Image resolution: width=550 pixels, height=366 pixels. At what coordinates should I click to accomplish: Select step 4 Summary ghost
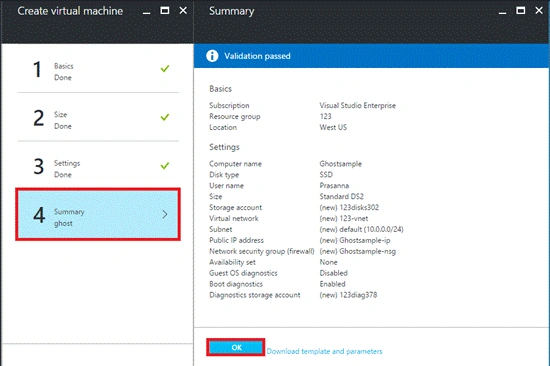coord(98,214)
